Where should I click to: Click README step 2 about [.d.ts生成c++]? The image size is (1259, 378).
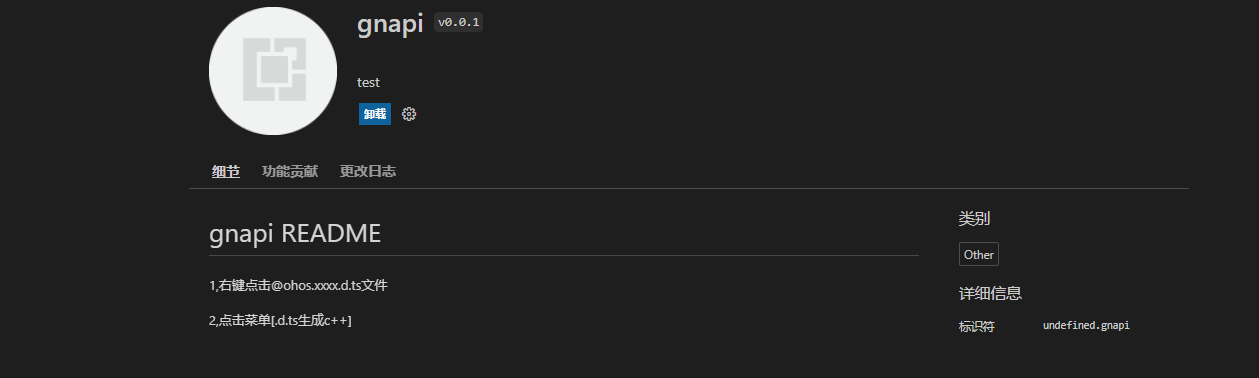(x=280, y=320)
